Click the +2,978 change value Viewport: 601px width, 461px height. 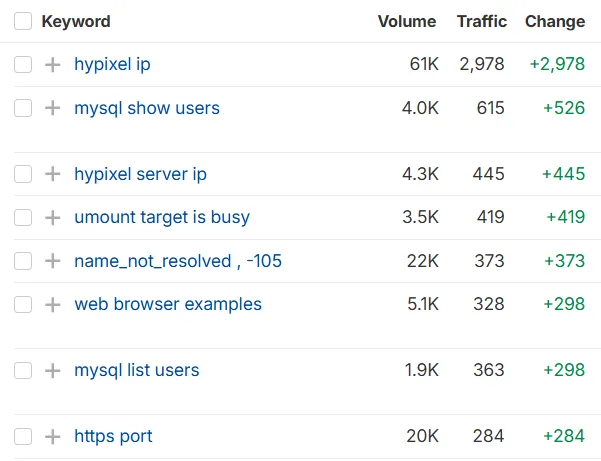point(557,64)
